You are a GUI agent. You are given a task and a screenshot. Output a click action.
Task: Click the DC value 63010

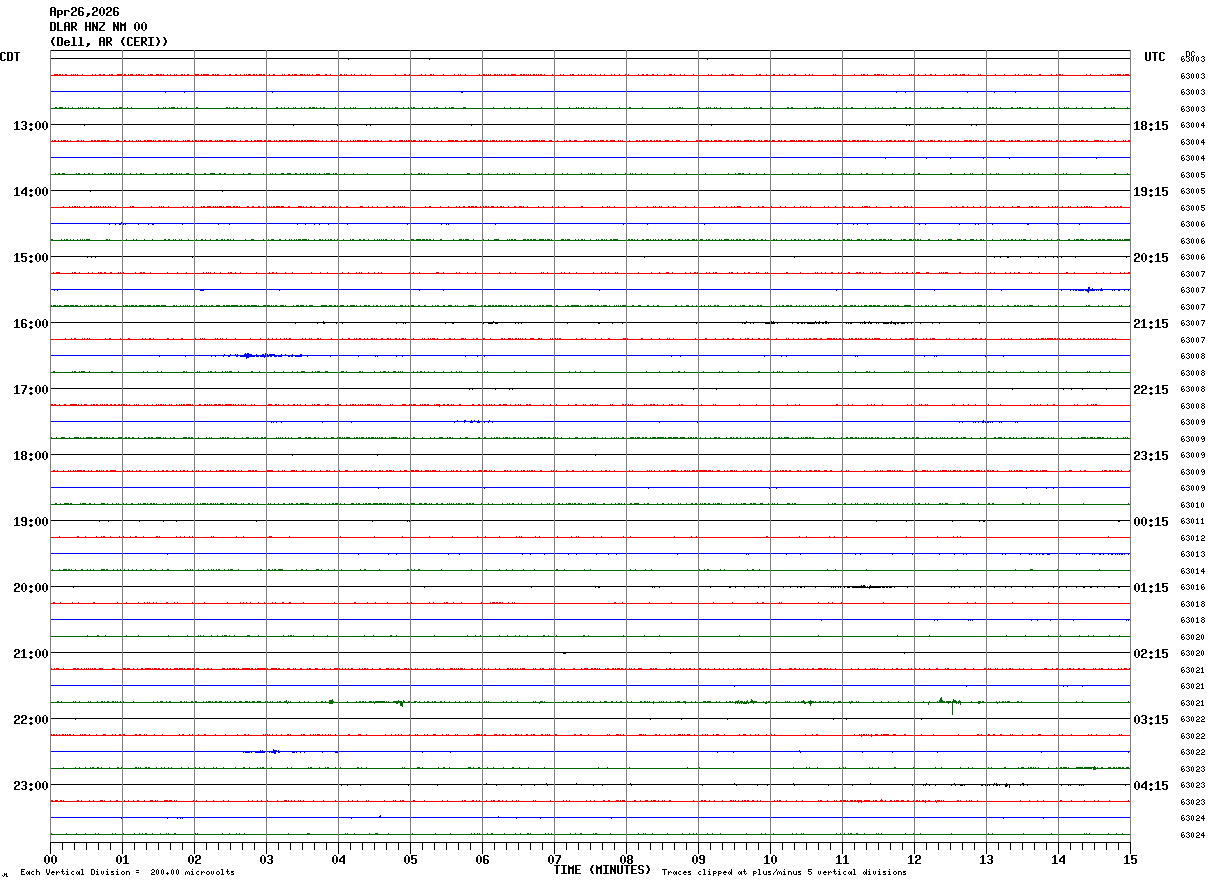point(1192,505)
